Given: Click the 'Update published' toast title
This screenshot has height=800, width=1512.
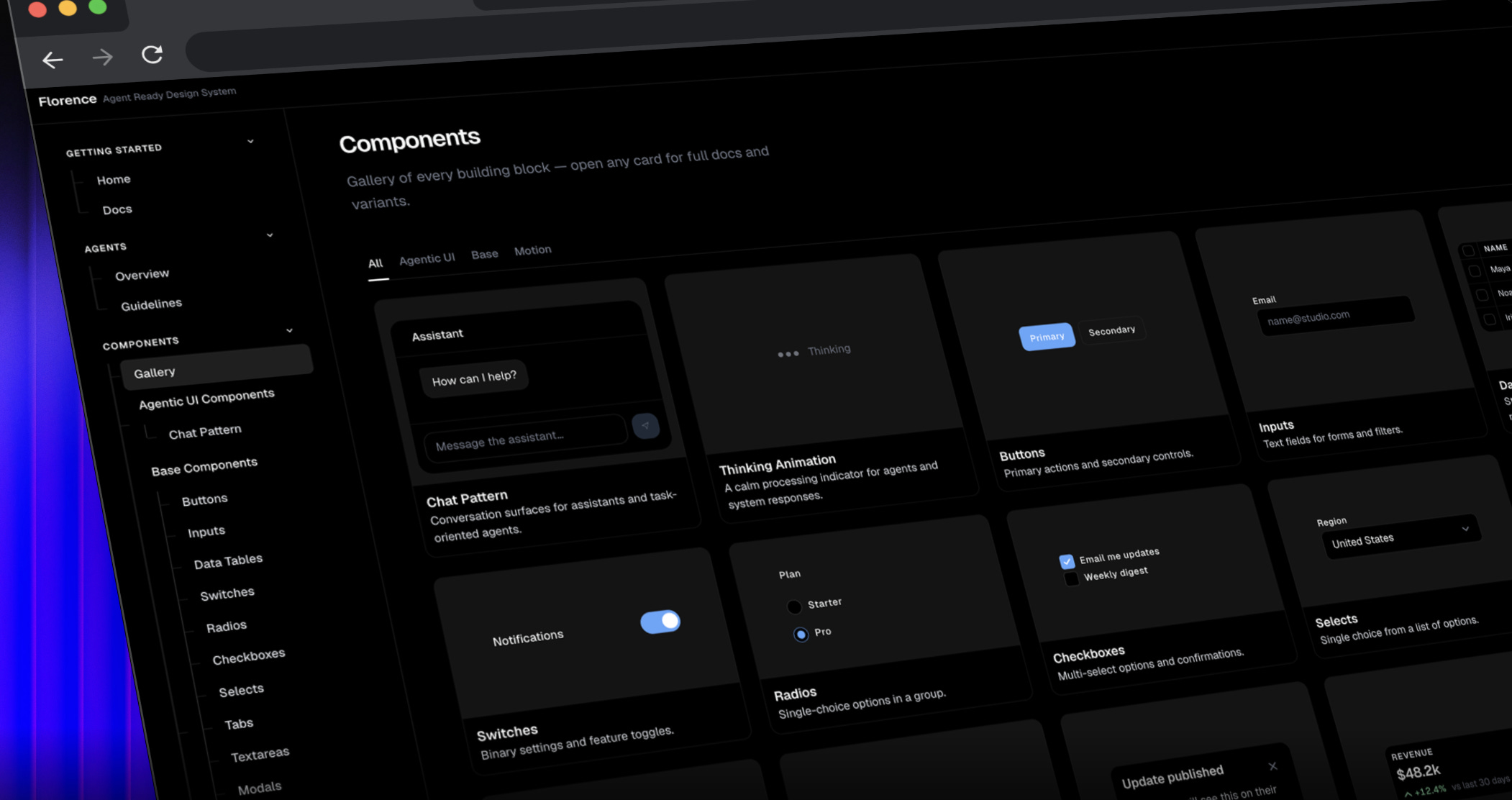Looking at the screenshot, I should coord(1172,776).
